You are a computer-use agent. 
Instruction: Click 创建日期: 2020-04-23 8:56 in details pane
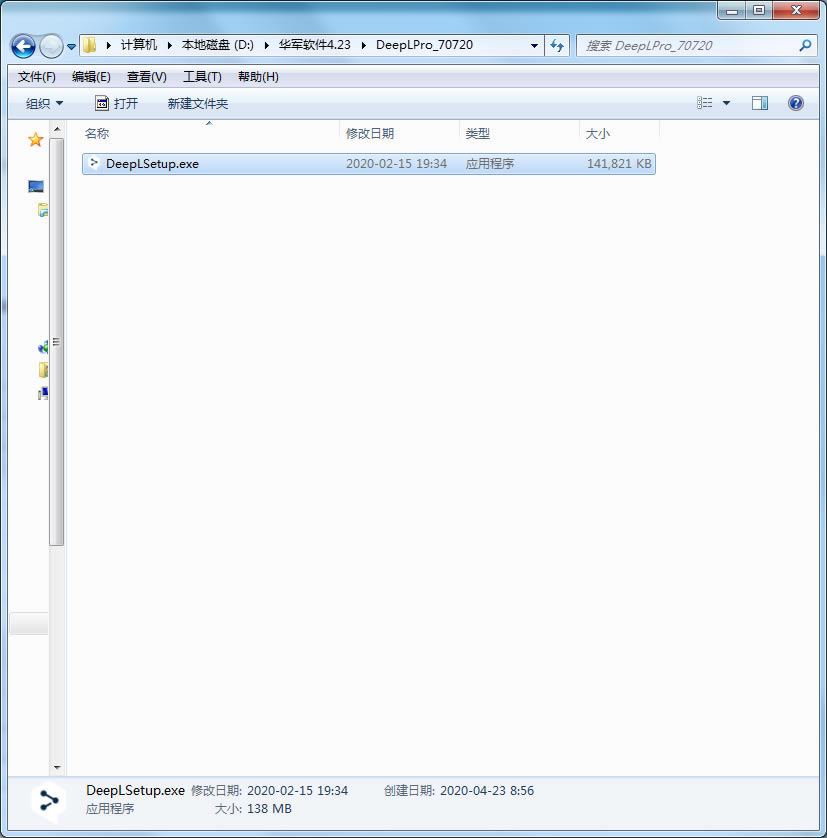pyautogui.click(x=459, y=790)
